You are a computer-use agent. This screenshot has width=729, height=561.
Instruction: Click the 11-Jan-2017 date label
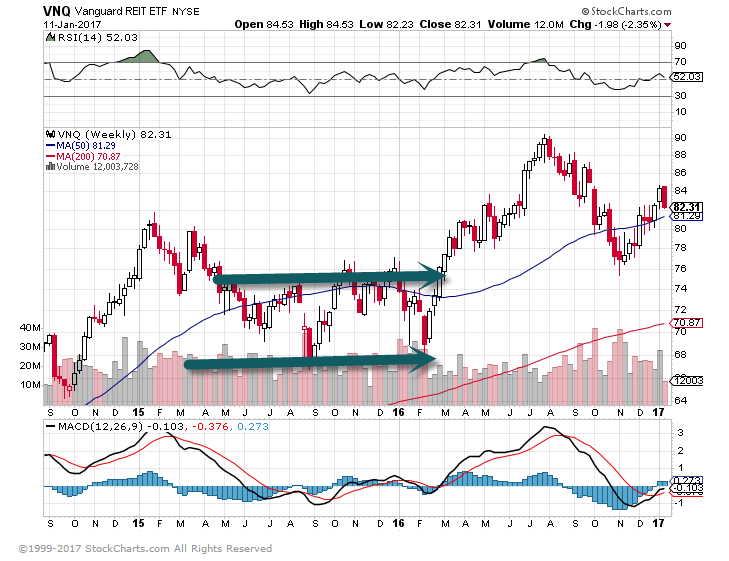point(72,24)
